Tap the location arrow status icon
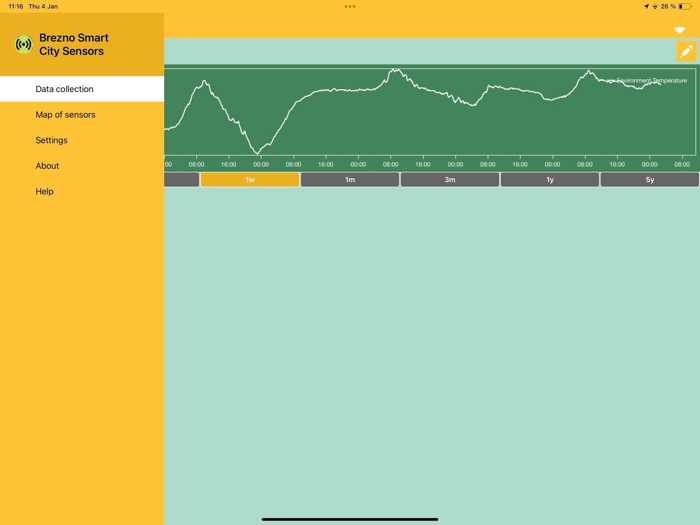This screenshot has width=700, height=525. tap(646, 6)
